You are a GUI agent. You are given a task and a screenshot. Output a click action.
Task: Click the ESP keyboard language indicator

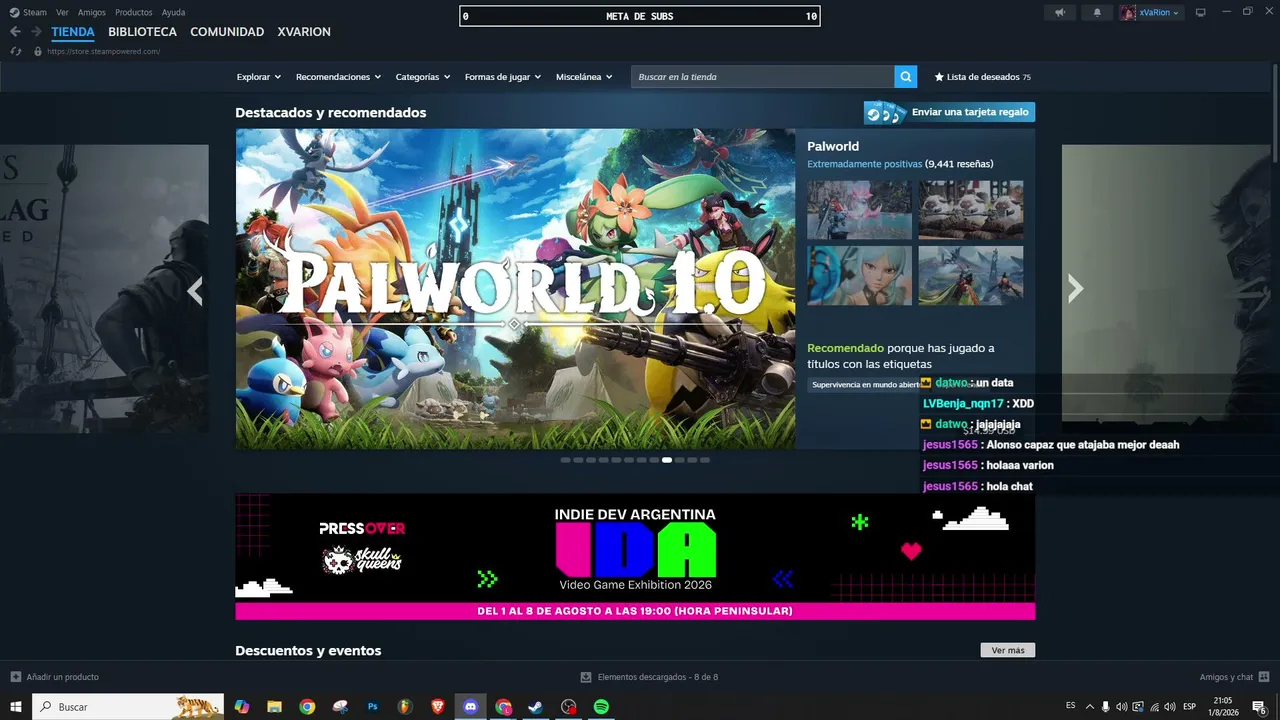[1190, 707]
